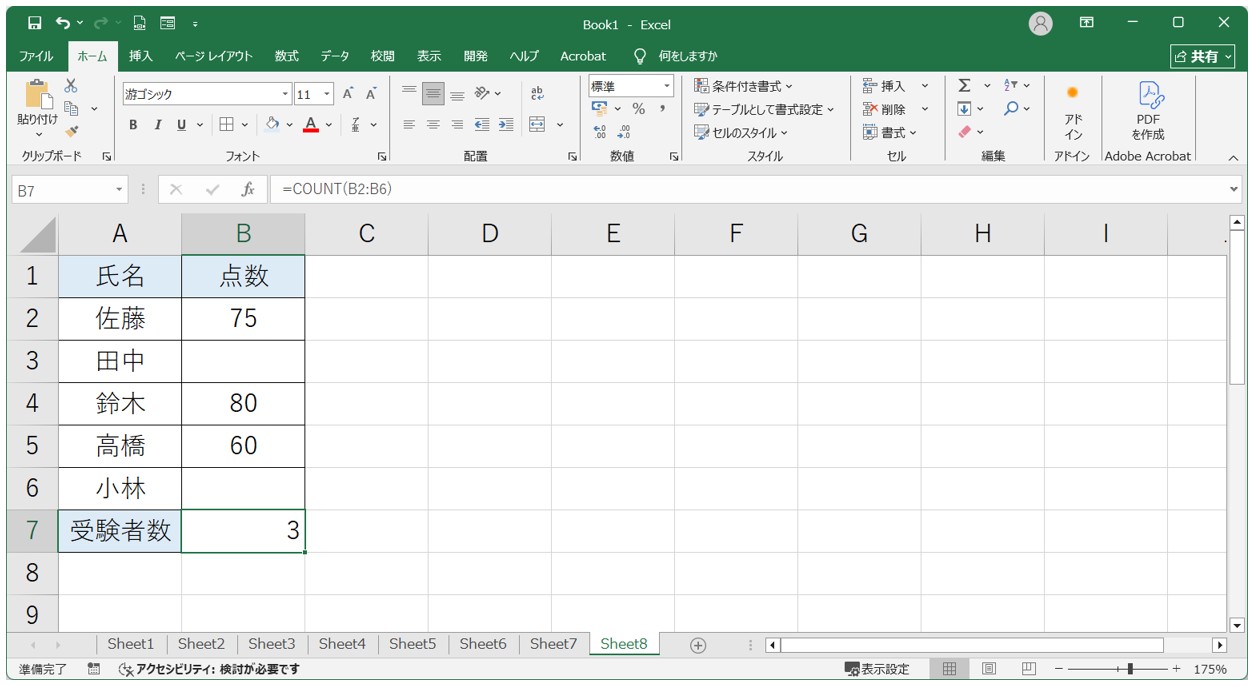This screenshot has width=1255, height=687.
Task: Click the Format Painter brush icon
Action: 71,131
